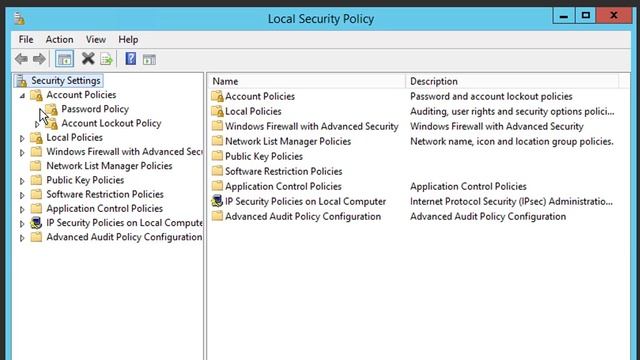Click the Security Settings root node icon
Screen dimensions: 640x360
[x=22, y=81]
